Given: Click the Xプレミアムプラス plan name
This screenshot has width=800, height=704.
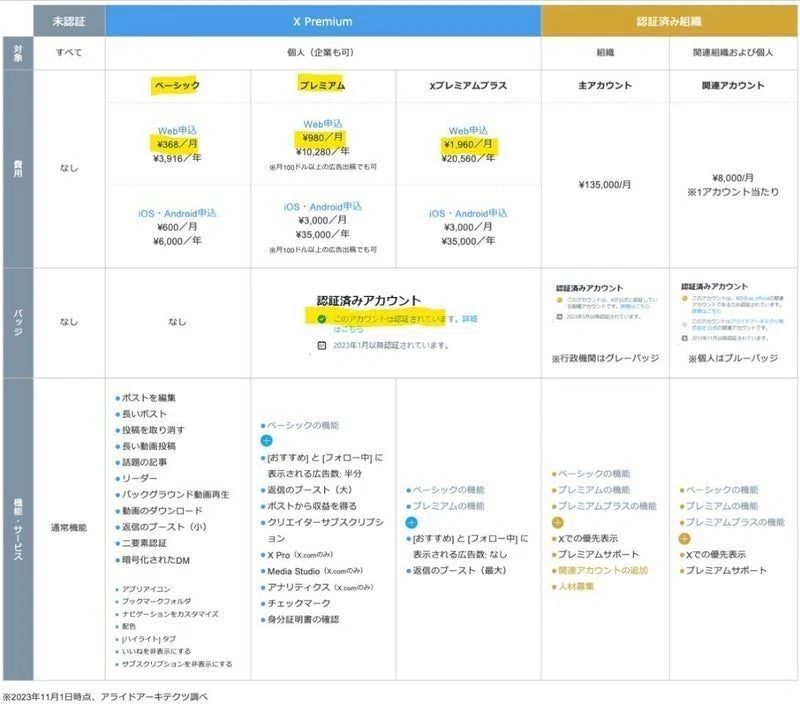Looking at the screenshot, I should pyautogui.click(x=468, y=85).
